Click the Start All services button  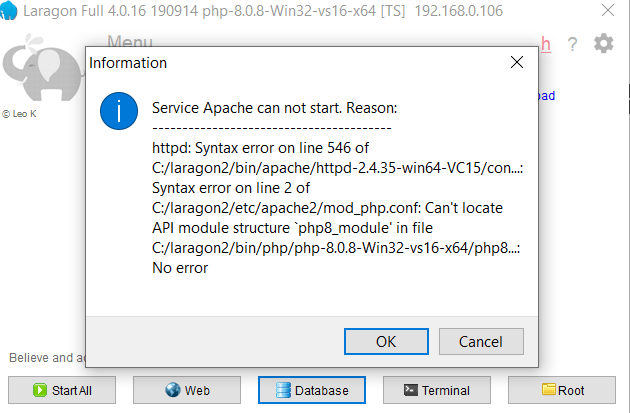[61, 390]
